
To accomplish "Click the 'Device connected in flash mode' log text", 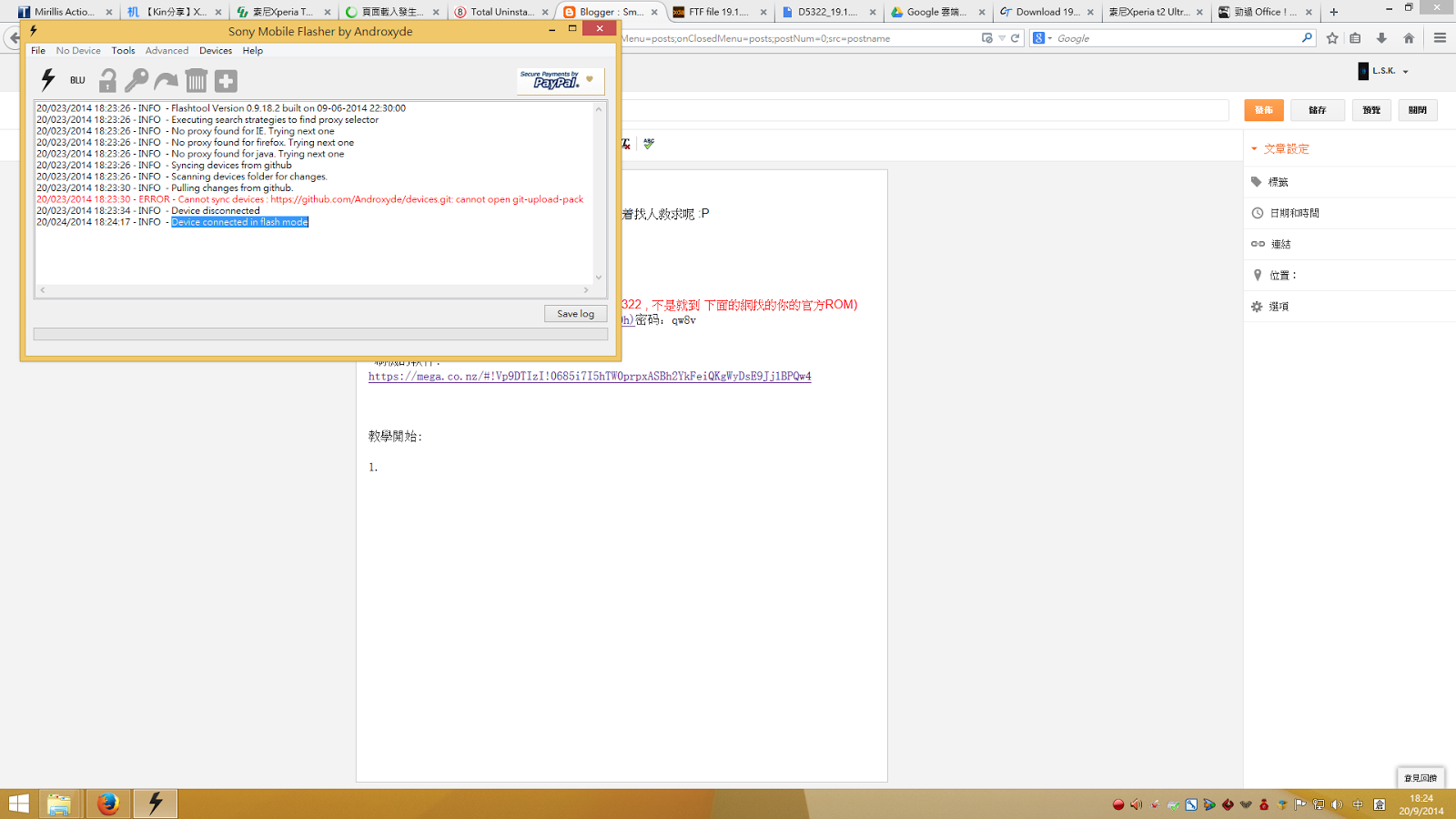I will [239, 222].
